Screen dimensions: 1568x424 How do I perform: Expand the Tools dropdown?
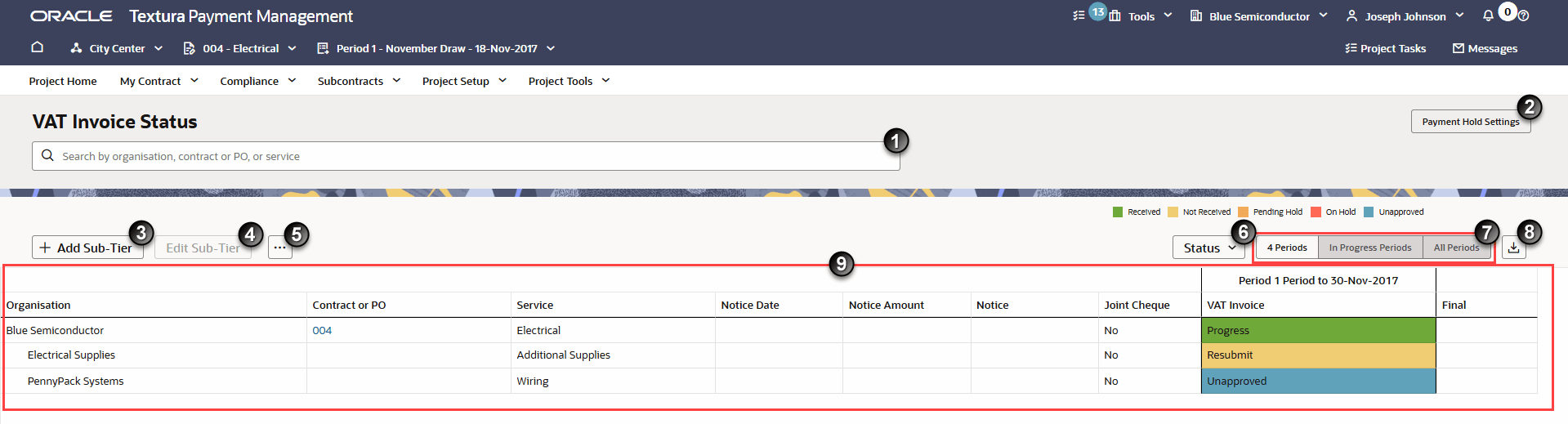1168,15
